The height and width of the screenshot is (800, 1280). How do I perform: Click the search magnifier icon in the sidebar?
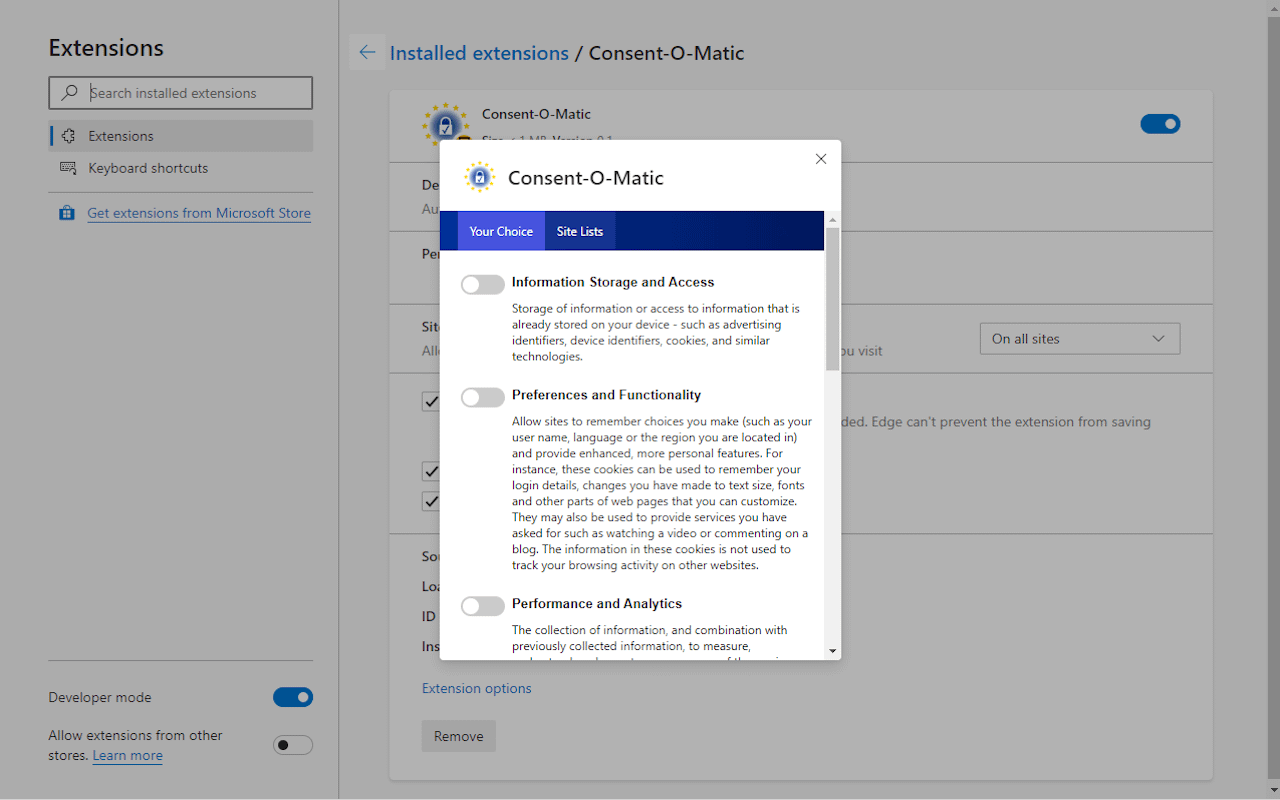pyautogui.click(x=69, y=93)
